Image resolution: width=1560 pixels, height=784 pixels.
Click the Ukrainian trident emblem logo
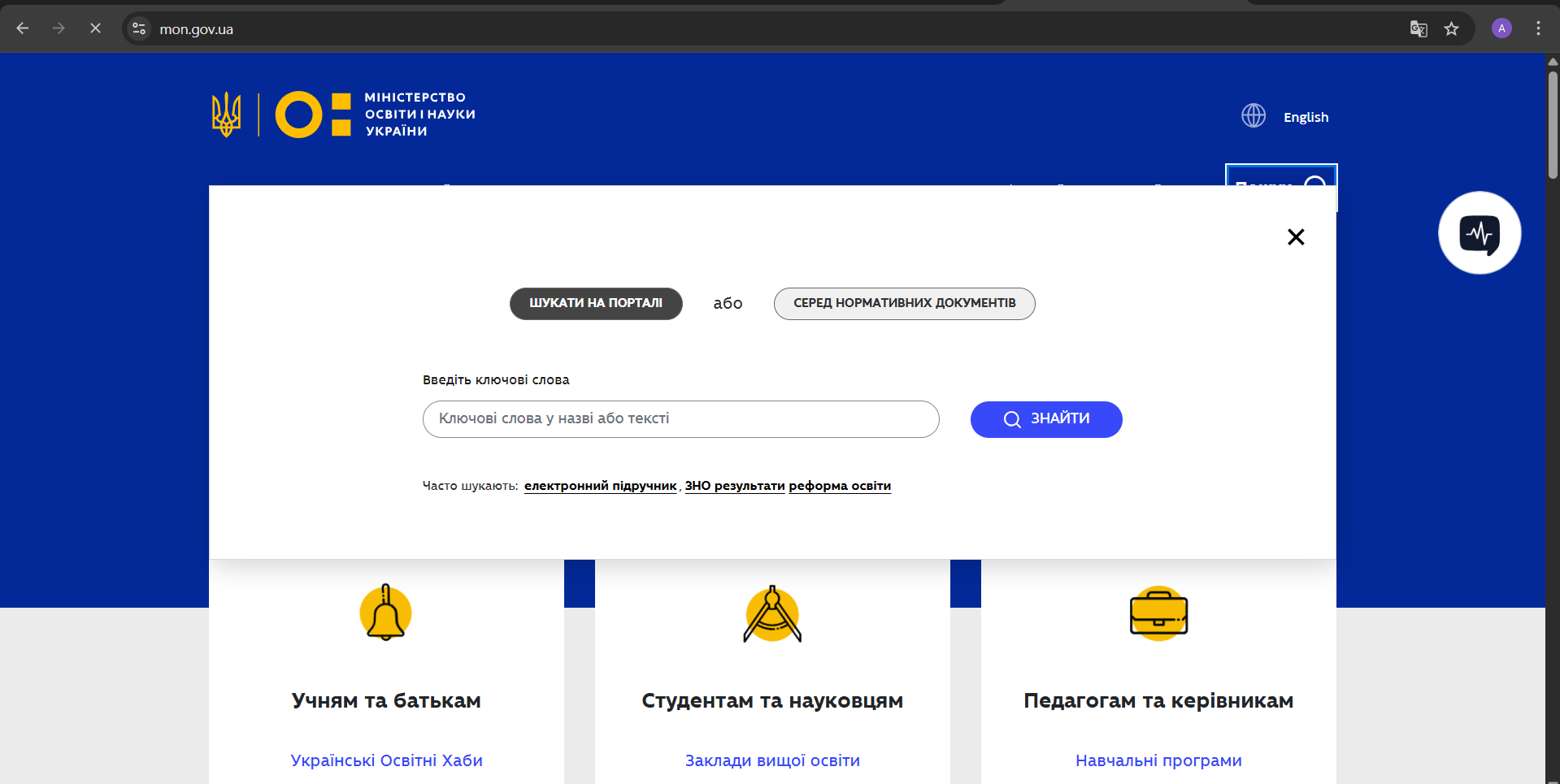click(226, 115)
